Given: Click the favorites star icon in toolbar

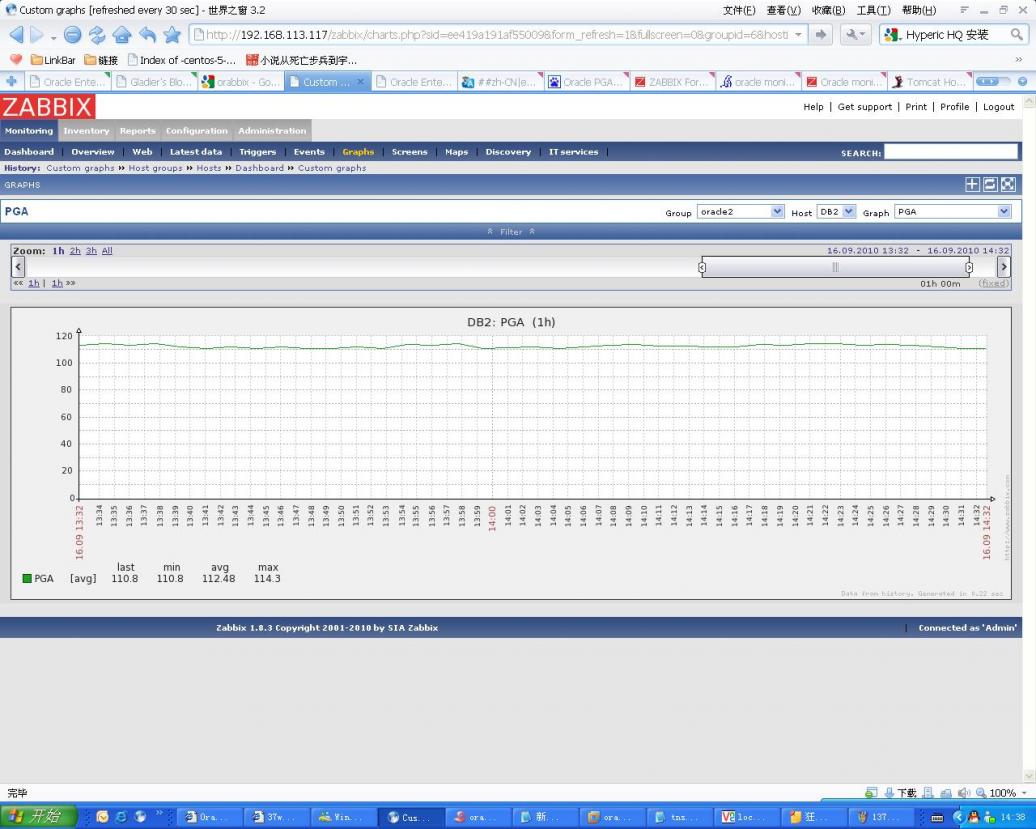Looking at the screenshot, I should point(172,35).
